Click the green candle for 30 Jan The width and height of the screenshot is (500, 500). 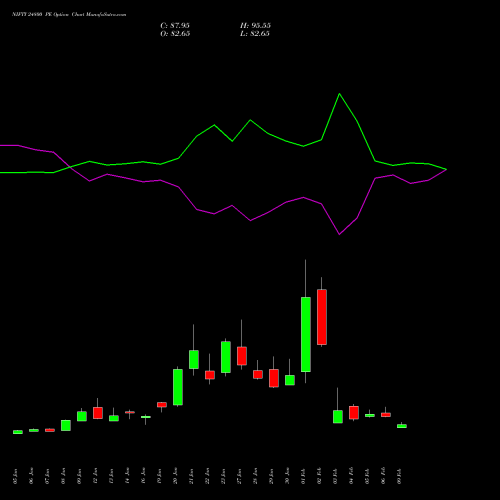(x=290, y=380)
